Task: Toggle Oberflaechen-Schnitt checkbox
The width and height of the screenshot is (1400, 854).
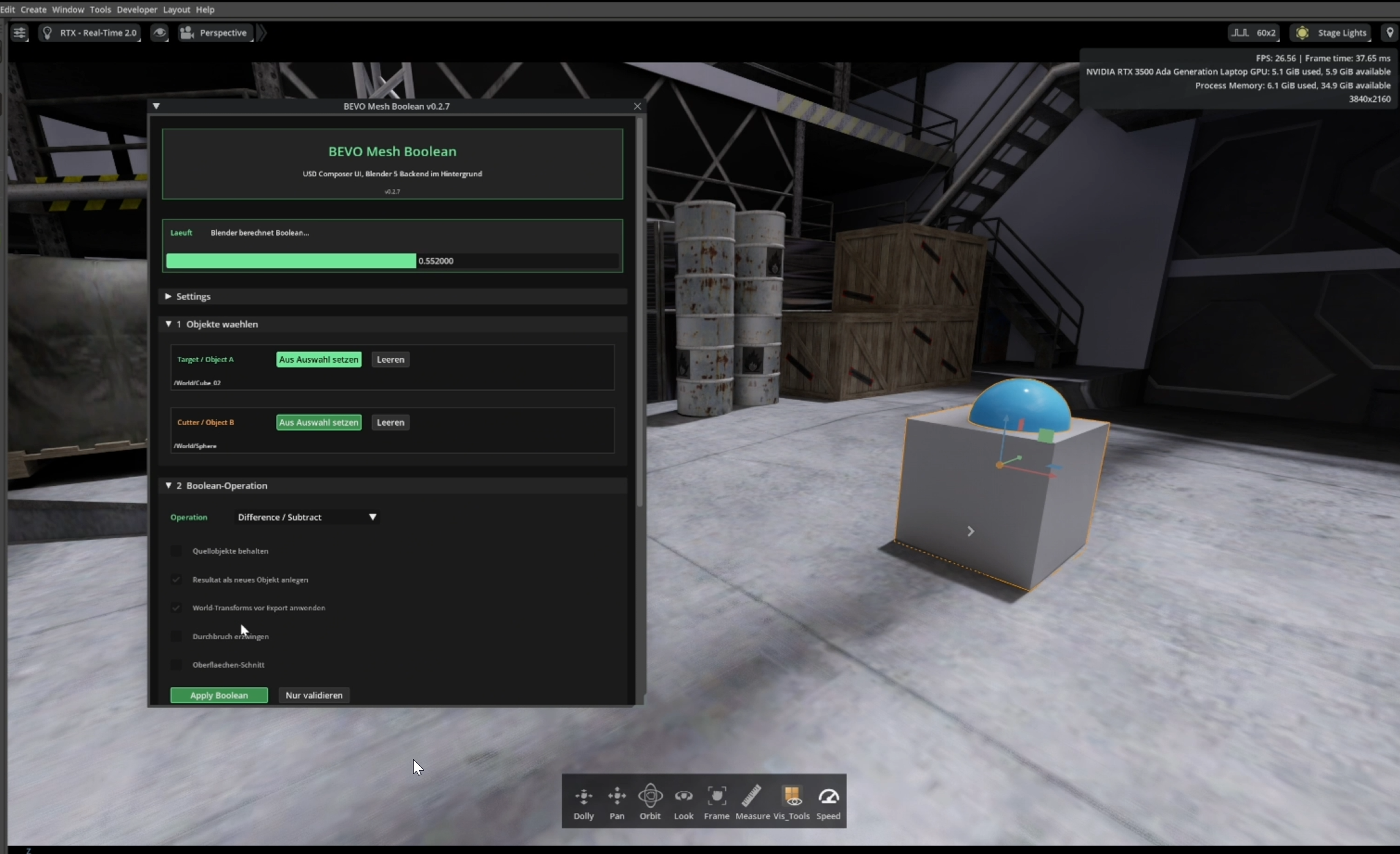Action: [x=176, y=665]
